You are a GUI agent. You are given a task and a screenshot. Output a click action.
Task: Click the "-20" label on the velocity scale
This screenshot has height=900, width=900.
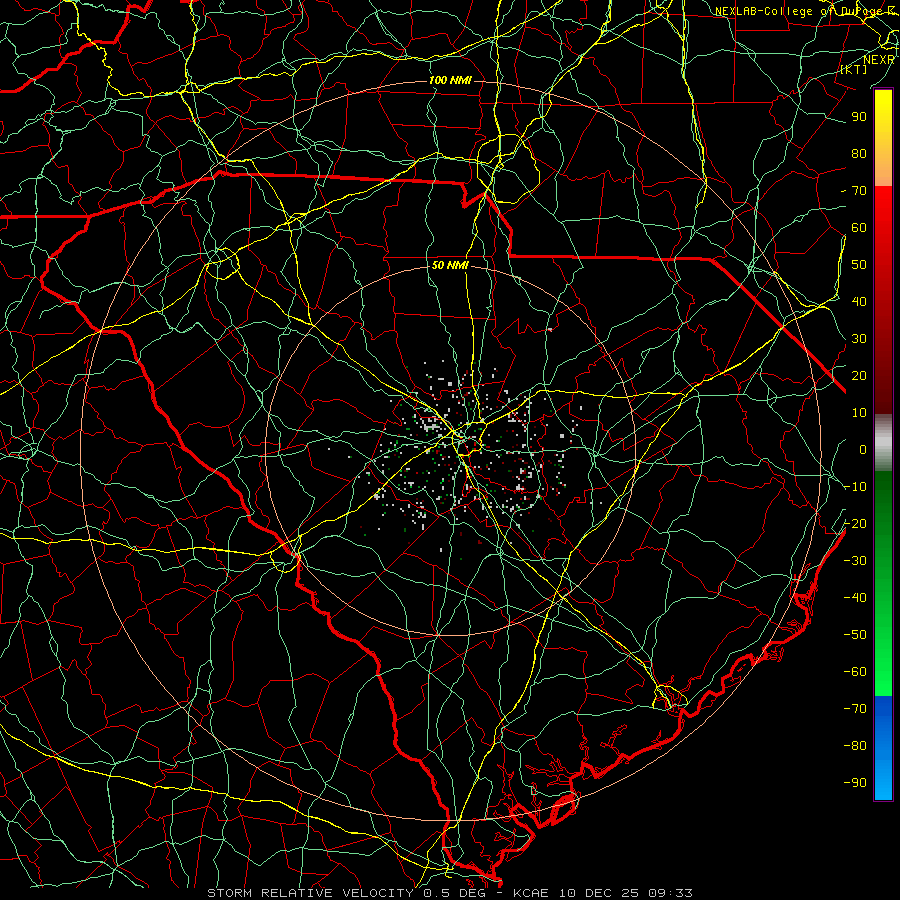coord(855,524)
